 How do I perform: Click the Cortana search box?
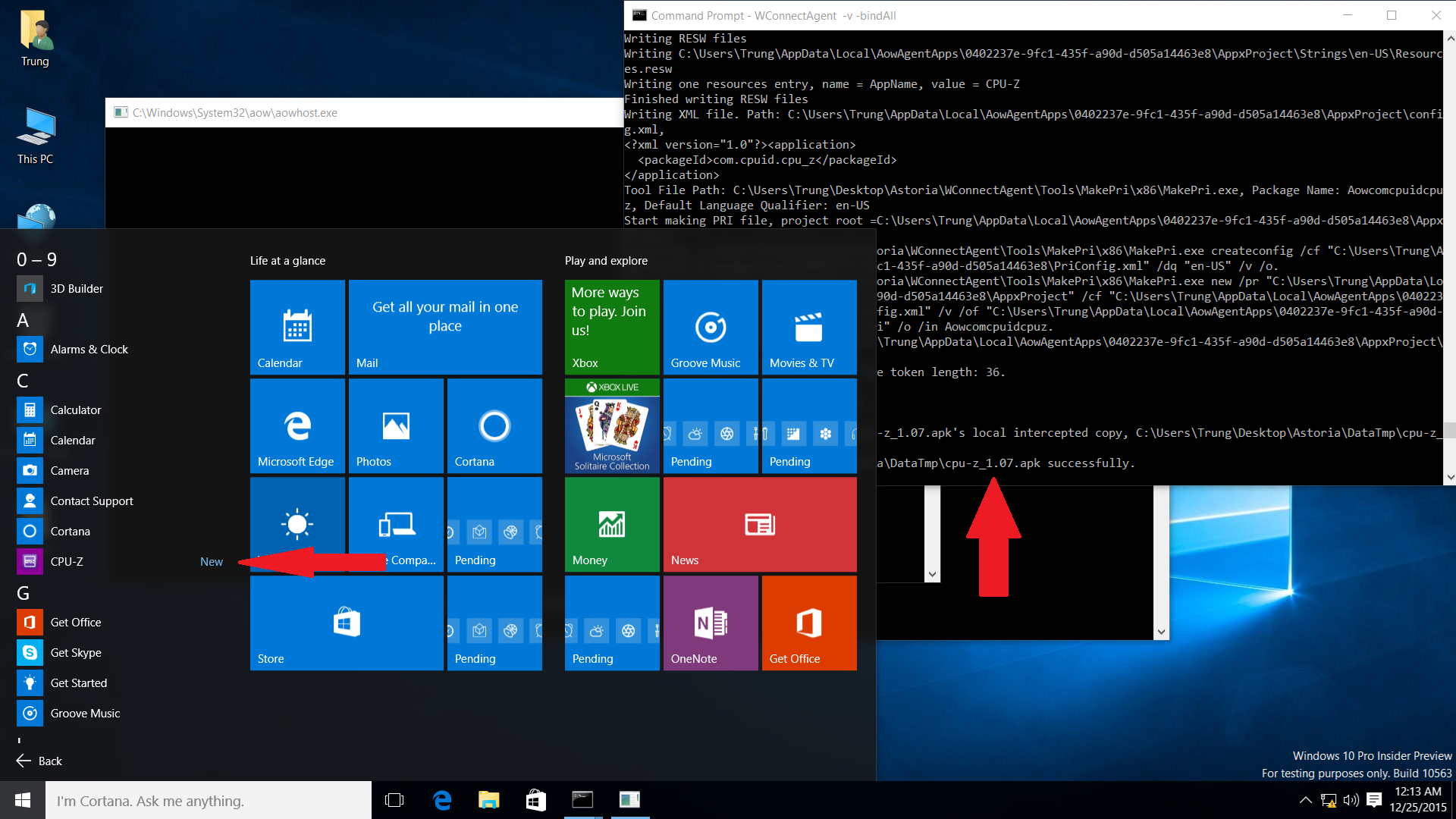click(209, 800)
